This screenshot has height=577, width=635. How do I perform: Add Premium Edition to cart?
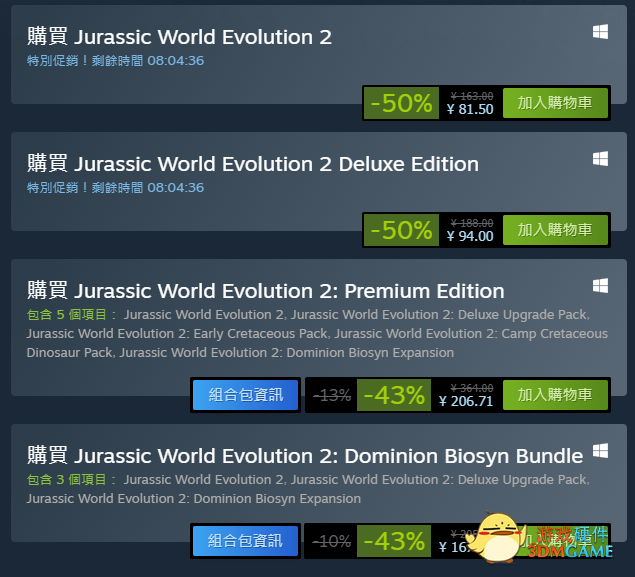pos(555,395)
